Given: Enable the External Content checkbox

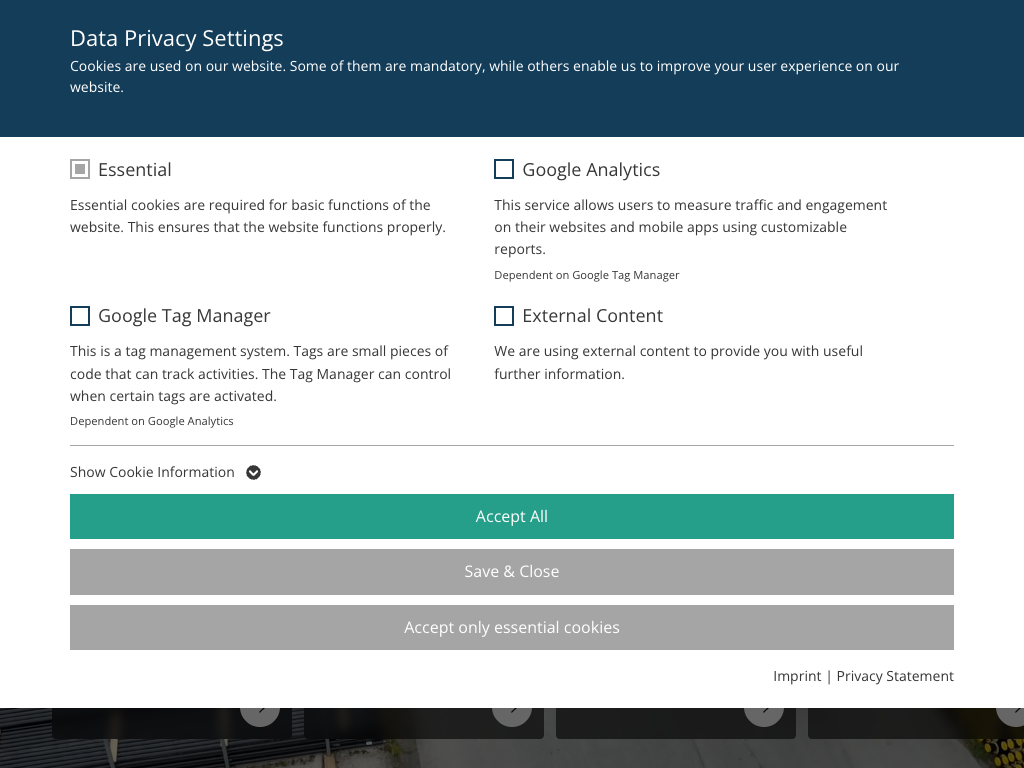Looking at the screenshot, I should coord(504,316).
